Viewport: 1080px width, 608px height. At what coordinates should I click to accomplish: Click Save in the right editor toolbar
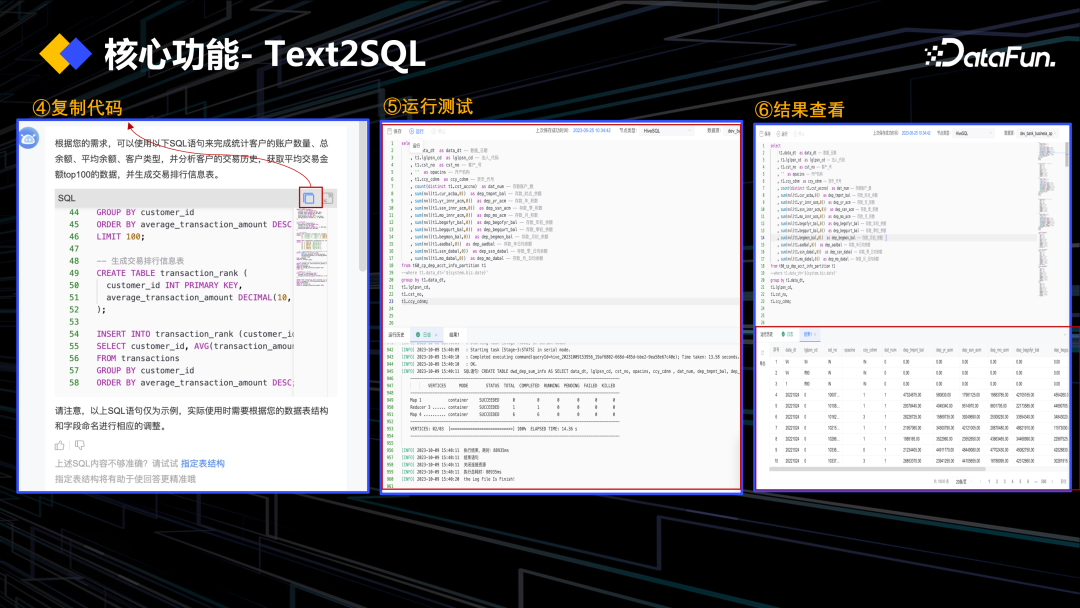(768, 132)
